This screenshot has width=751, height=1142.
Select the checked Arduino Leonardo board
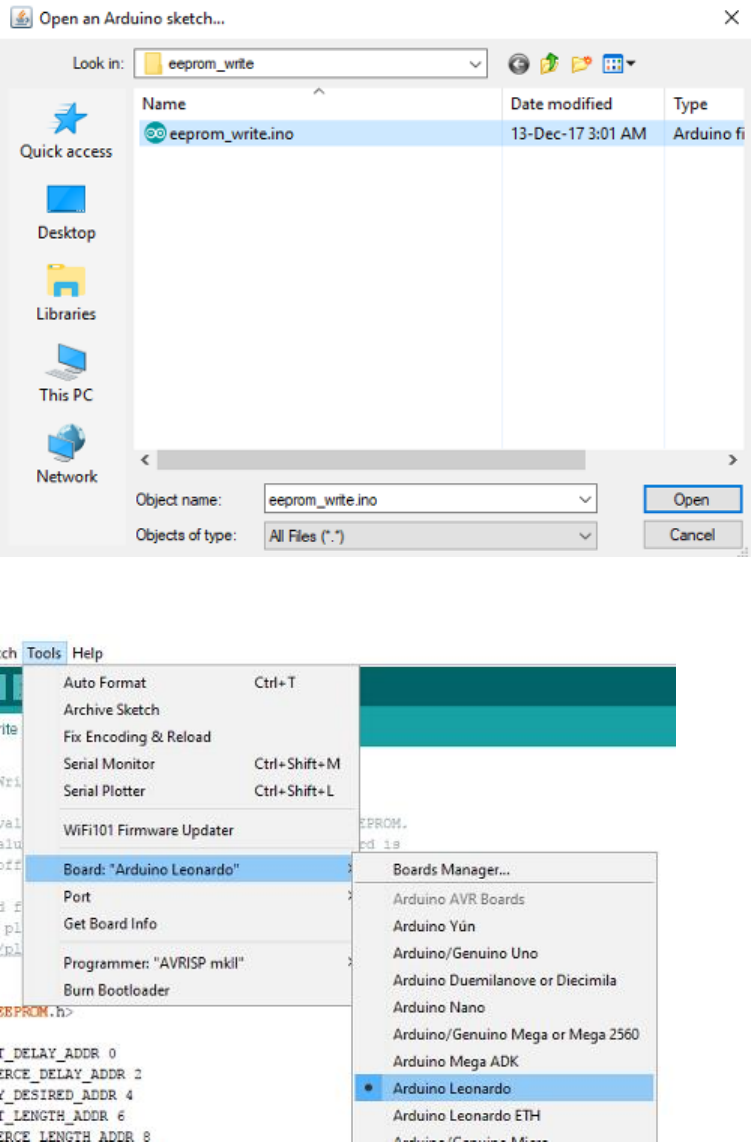[x=505, y=1088]
